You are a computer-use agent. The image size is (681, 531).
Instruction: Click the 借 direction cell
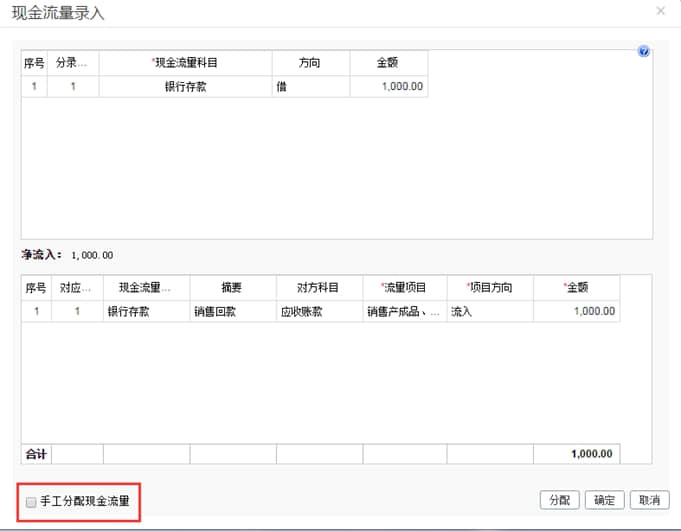(311, 86)
